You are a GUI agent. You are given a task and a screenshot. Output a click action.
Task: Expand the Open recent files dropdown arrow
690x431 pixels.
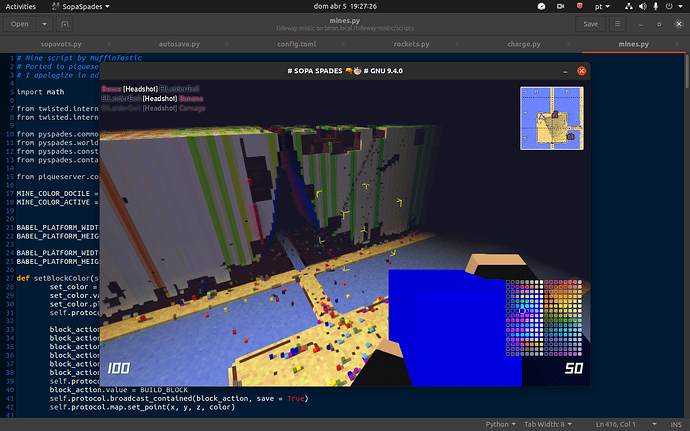tap(48, 23)
